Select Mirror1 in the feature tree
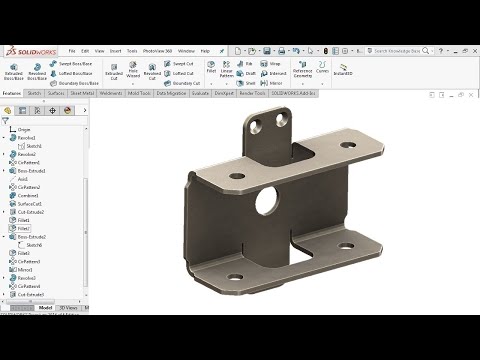Image resolution: width=480 pixels, height=360 pixels. tap(21, 270)
